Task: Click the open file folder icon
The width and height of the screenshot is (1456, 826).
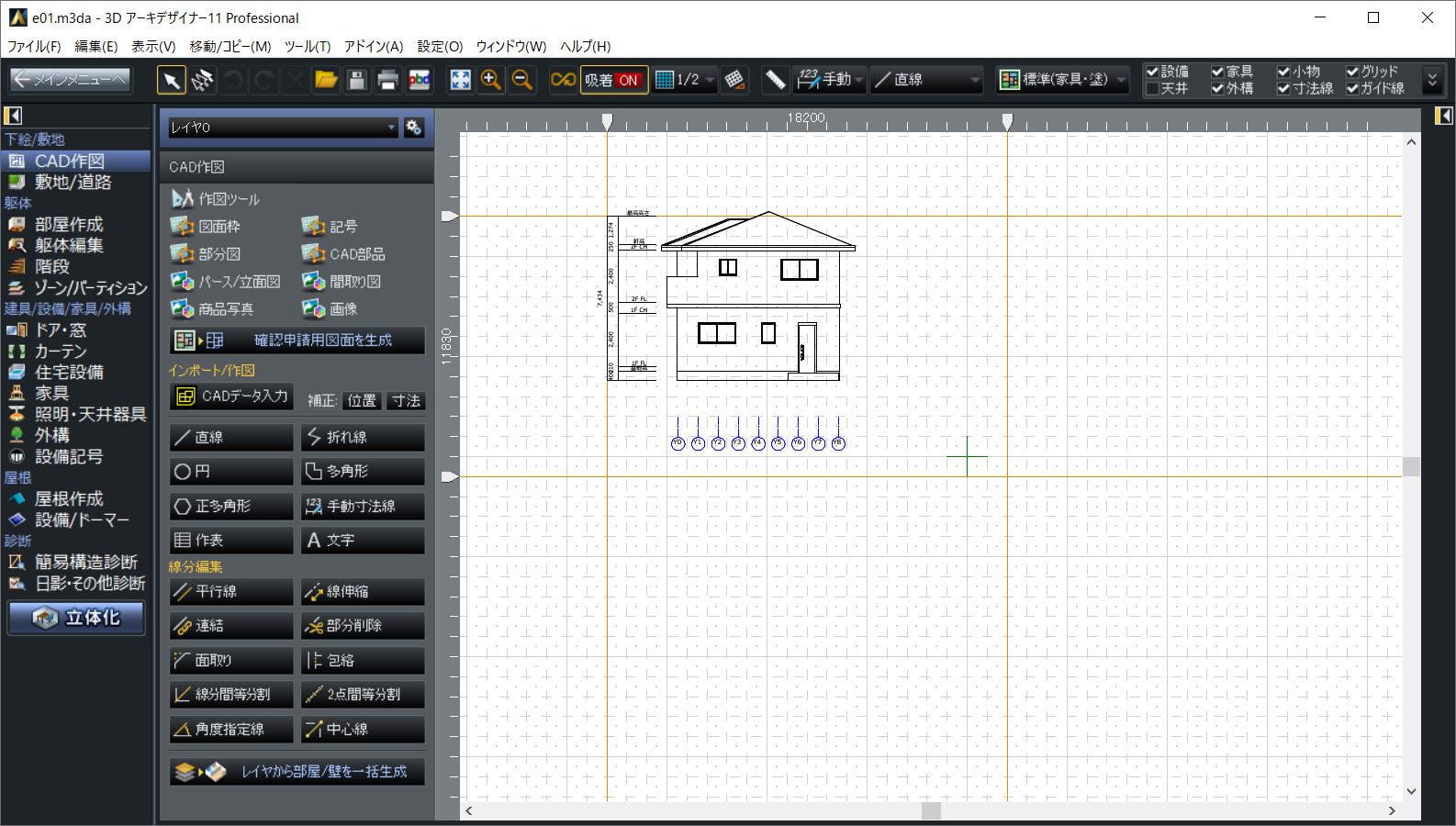Action: (x=326, y=81)
